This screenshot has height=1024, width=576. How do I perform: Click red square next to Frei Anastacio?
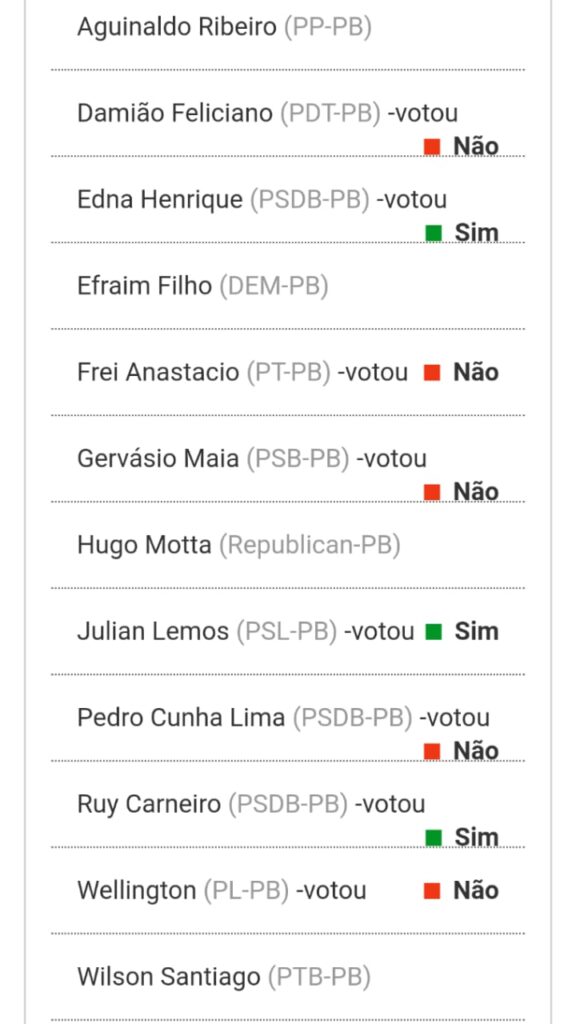coord(432,373)
